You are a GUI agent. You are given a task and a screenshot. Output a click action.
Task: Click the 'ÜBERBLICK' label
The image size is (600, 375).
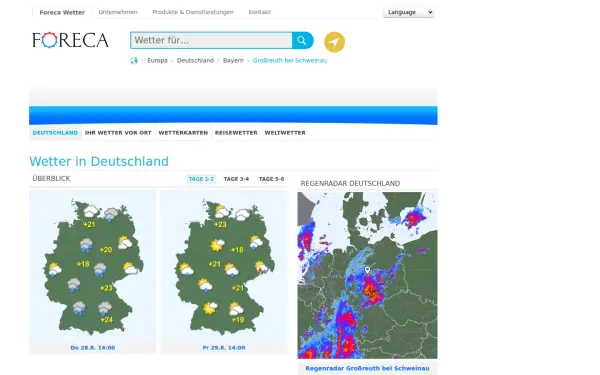51,179
